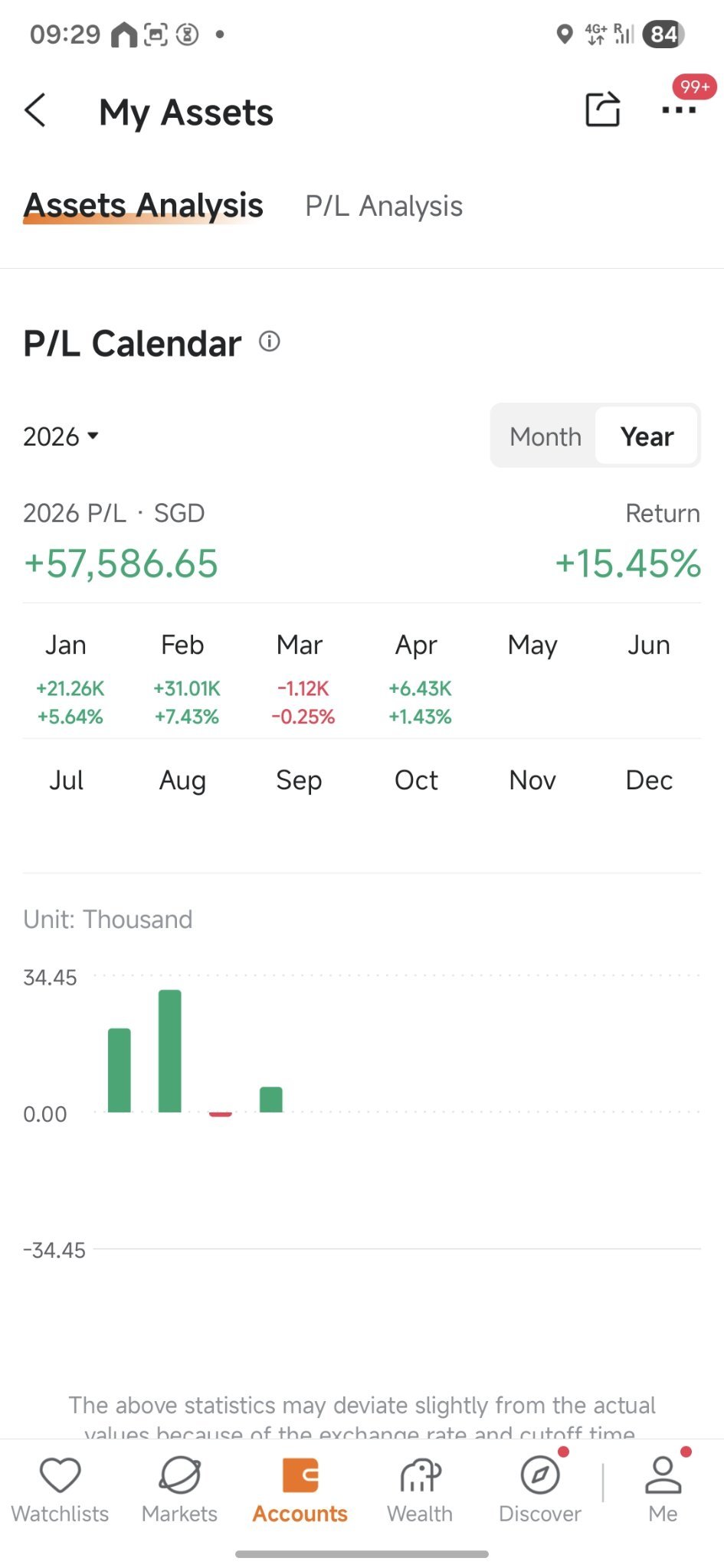The image size is (724, 1568).
Task: Switch calendar view to Month
Action: tap(545, 436)
